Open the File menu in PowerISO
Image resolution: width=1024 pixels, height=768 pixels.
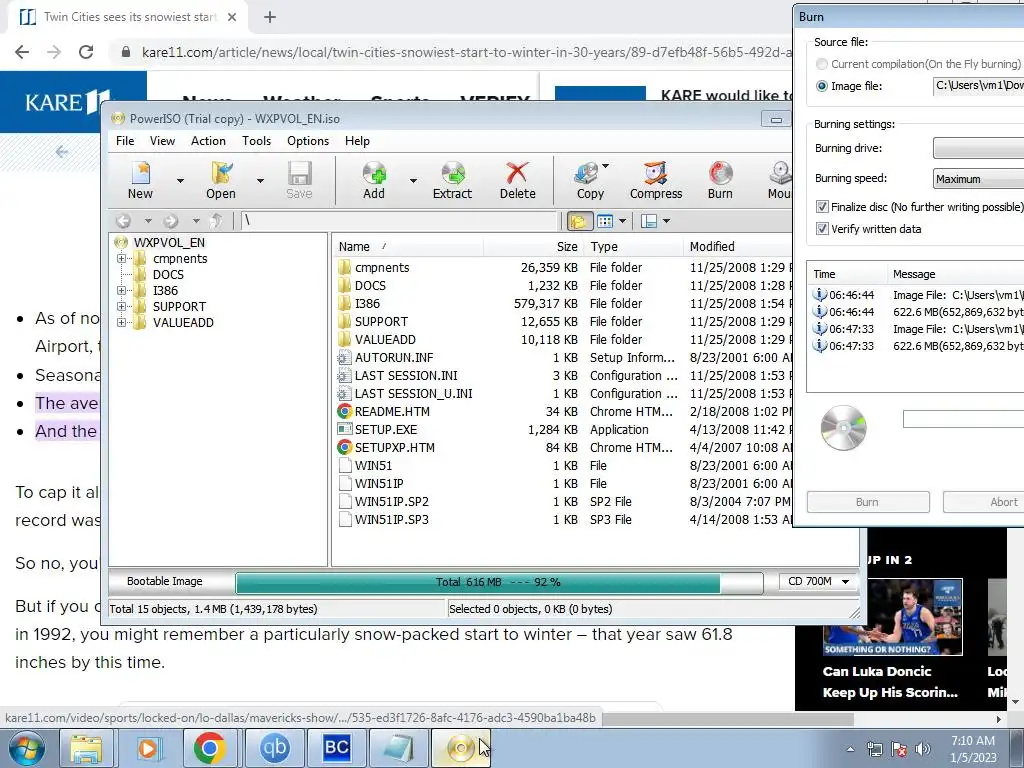pos(125,141)
